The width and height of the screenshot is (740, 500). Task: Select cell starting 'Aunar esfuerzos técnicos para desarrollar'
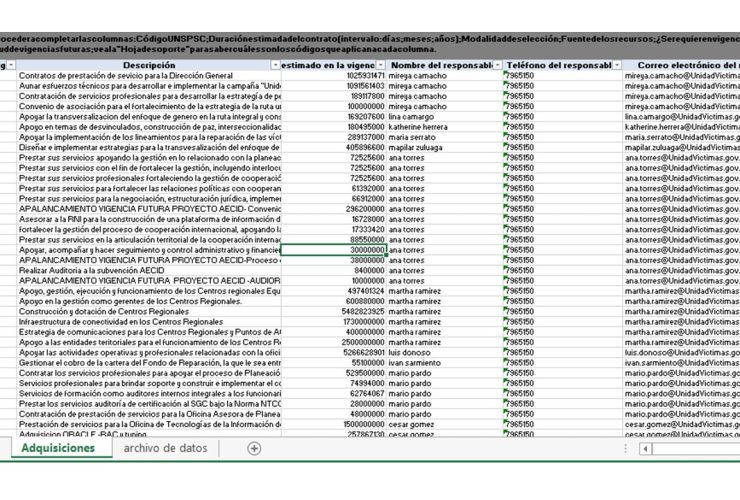pyautogui.click(x=149, y=86)
